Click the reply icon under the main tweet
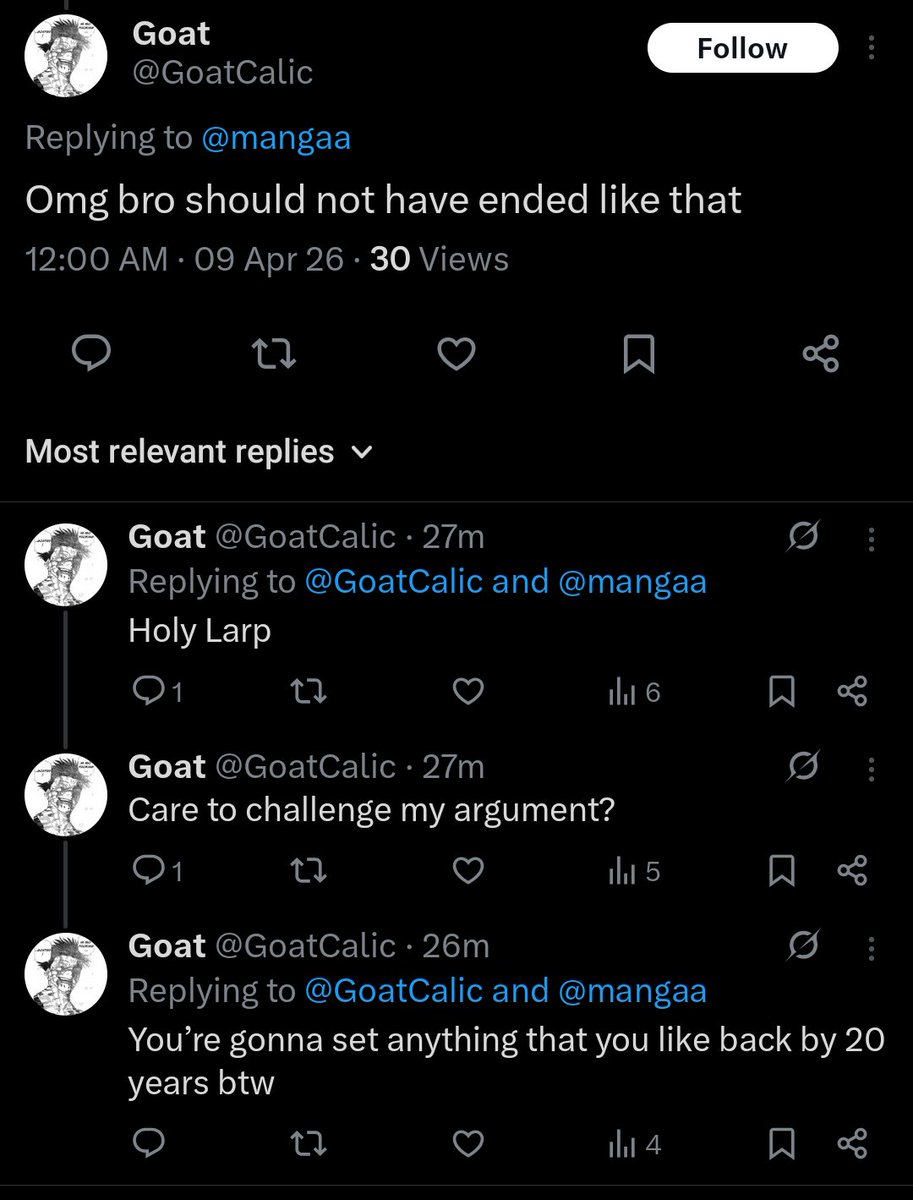The height and width of the screenshot is (1200, 913). point(92,354)
